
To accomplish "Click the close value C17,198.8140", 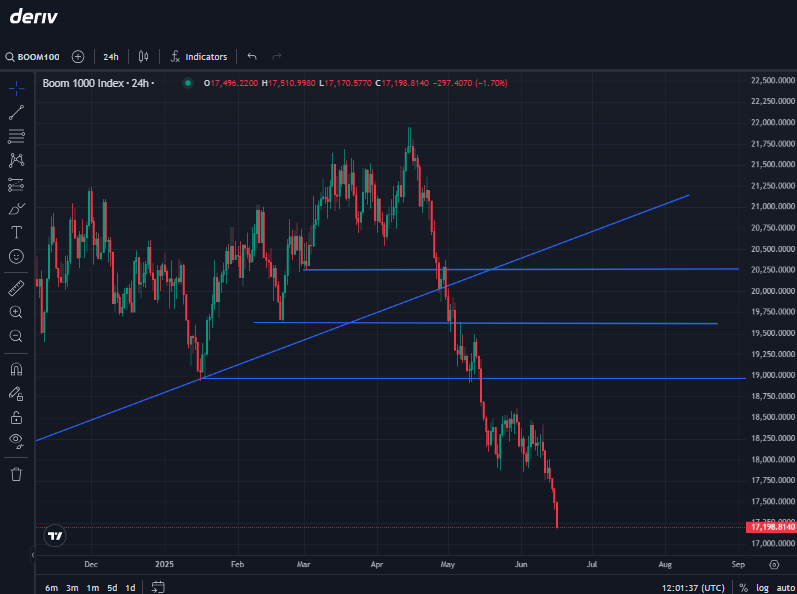I will coord(402,83).
